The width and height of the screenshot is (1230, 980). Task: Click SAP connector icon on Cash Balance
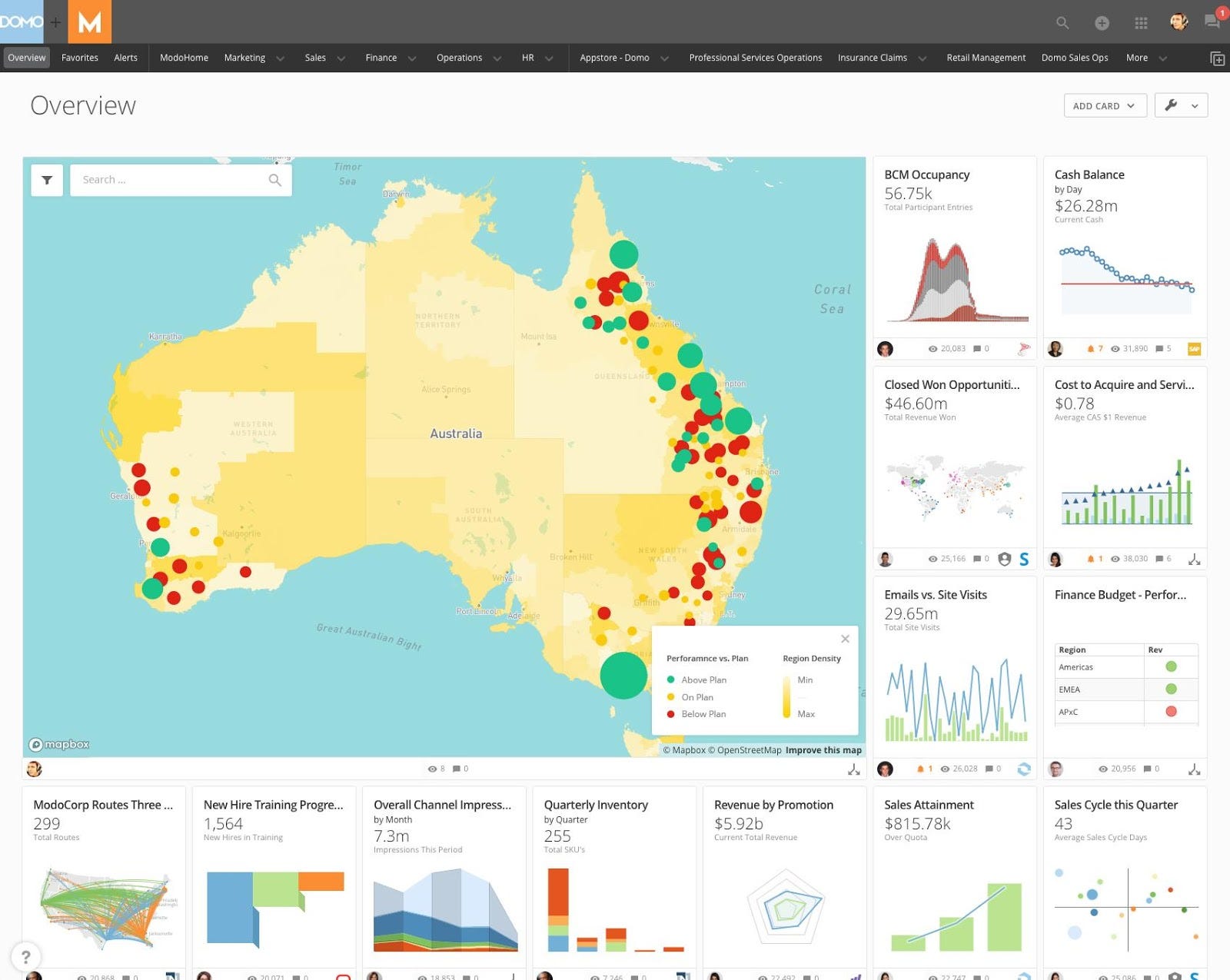click(1194, 349)
